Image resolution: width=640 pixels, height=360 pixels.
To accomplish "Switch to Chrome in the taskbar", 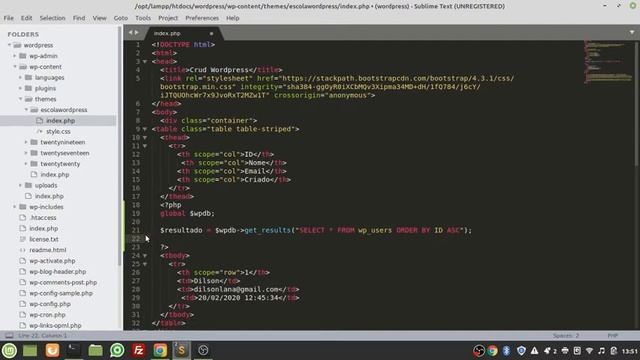I will pyautogui.click(x=160, y=350).
